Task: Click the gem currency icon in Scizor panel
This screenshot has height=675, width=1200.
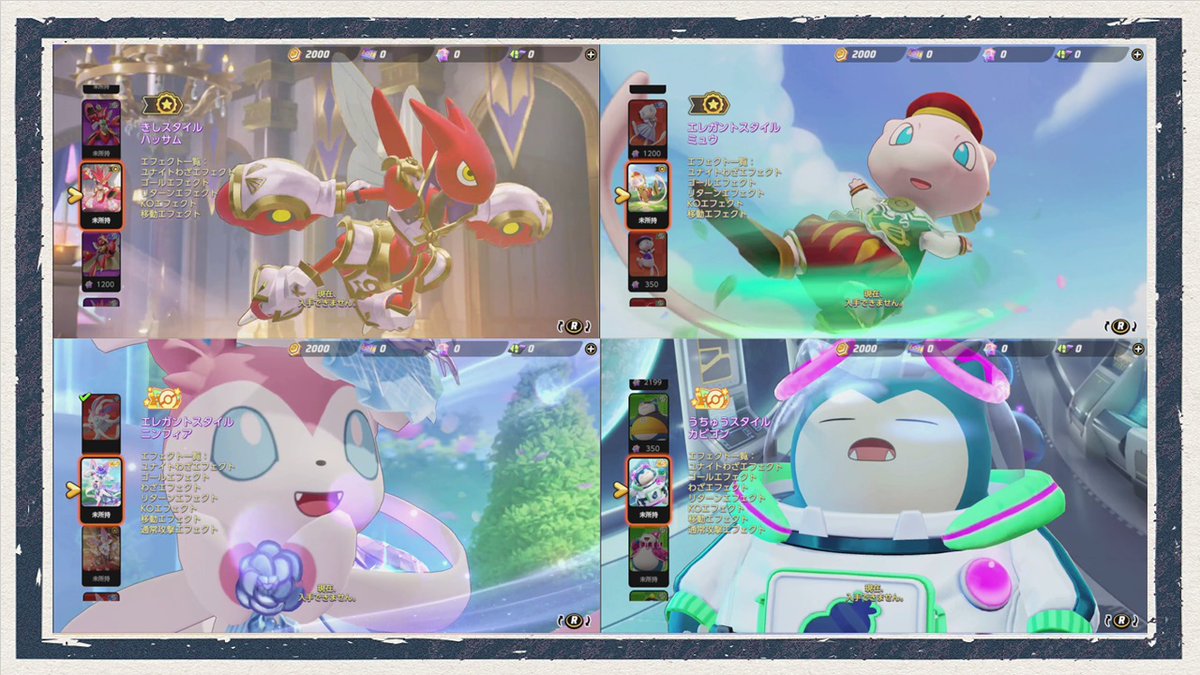Action: pyautogui.click(x=443, y=54)
